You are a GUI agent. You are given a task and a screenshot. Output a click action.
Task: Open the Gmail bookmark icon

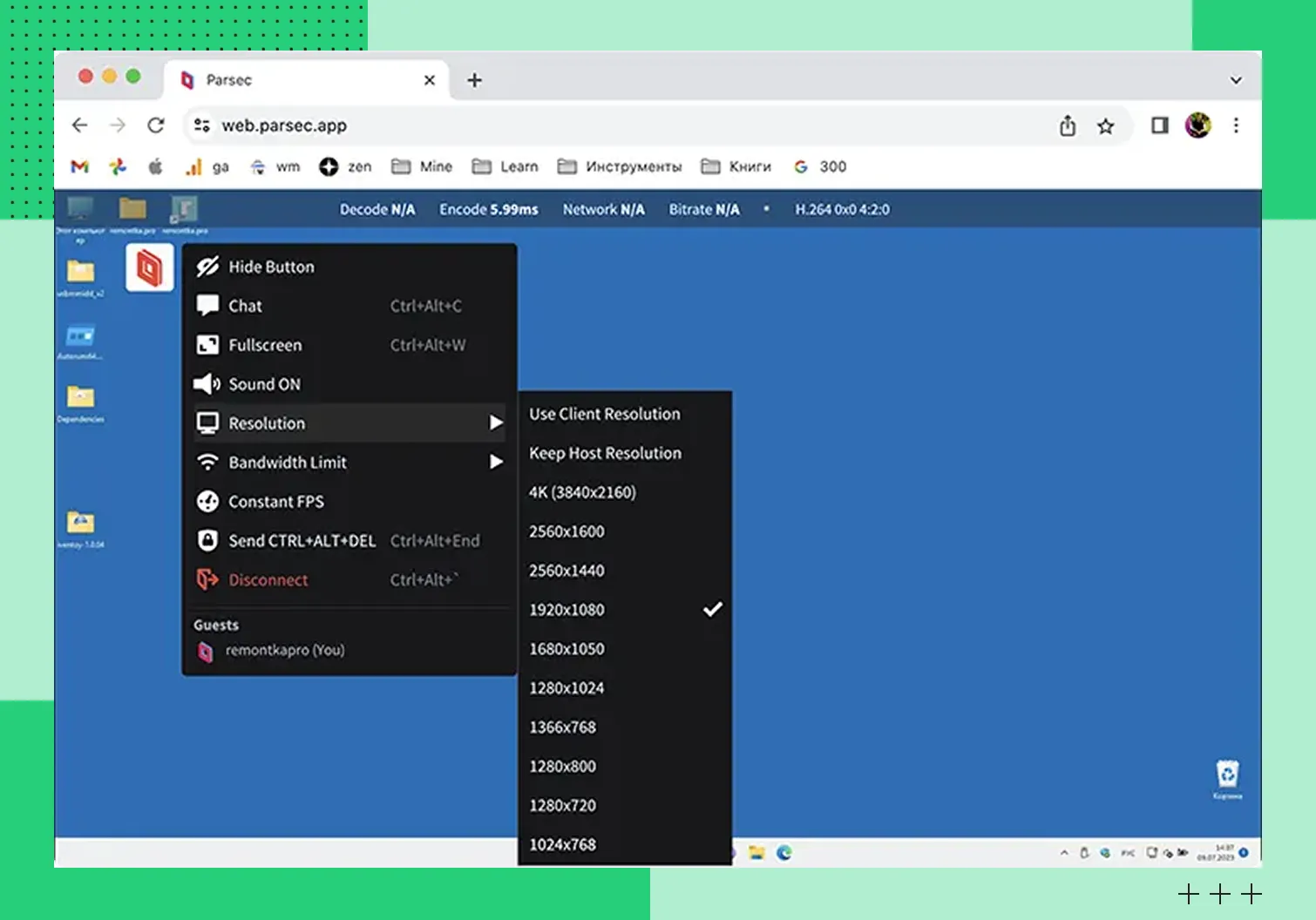pos(80,166)
